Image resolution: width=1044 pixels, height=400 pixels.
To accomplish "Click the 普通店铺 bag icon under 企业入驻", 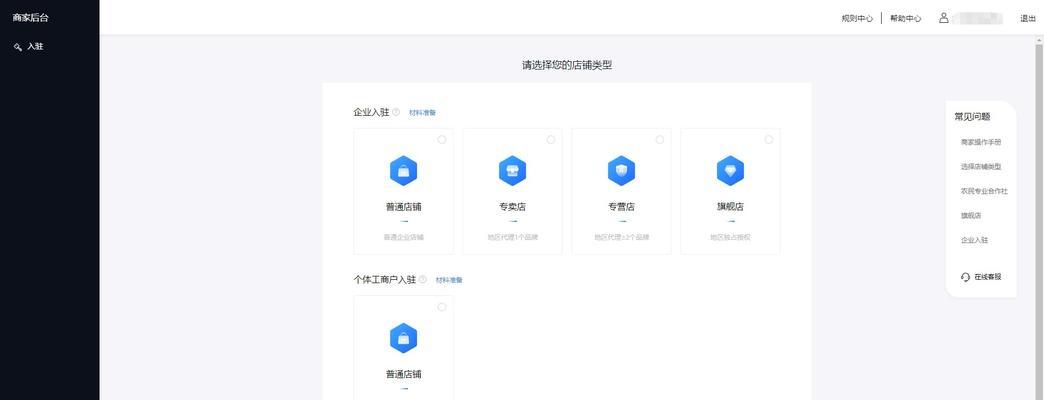I will coord(403,171).
